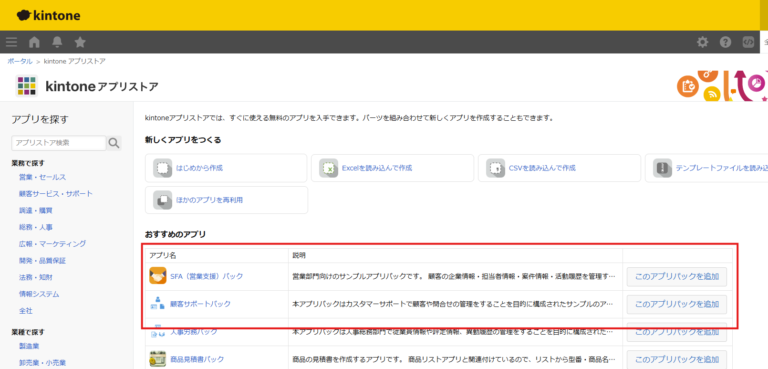The width and height of the screenshot is (768, 369).
Task: Open 人事労務パック link
Action: pyautogui.click(x=193, y=332)
